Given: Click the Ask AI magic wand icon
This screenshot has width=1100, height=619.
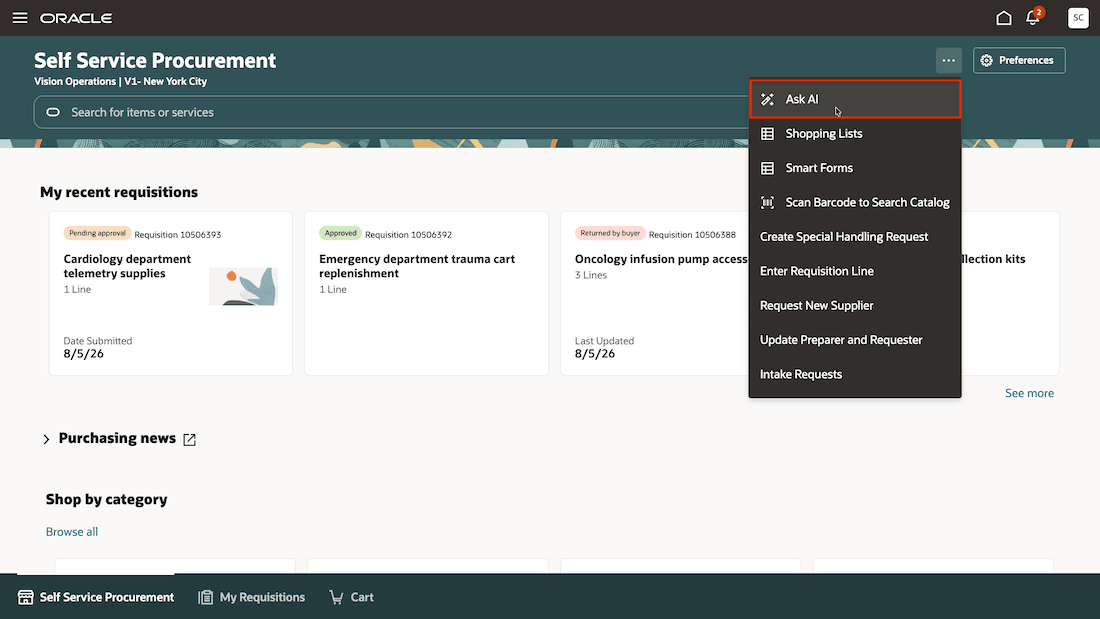Looking at the screenshot, I should (767, 99).
